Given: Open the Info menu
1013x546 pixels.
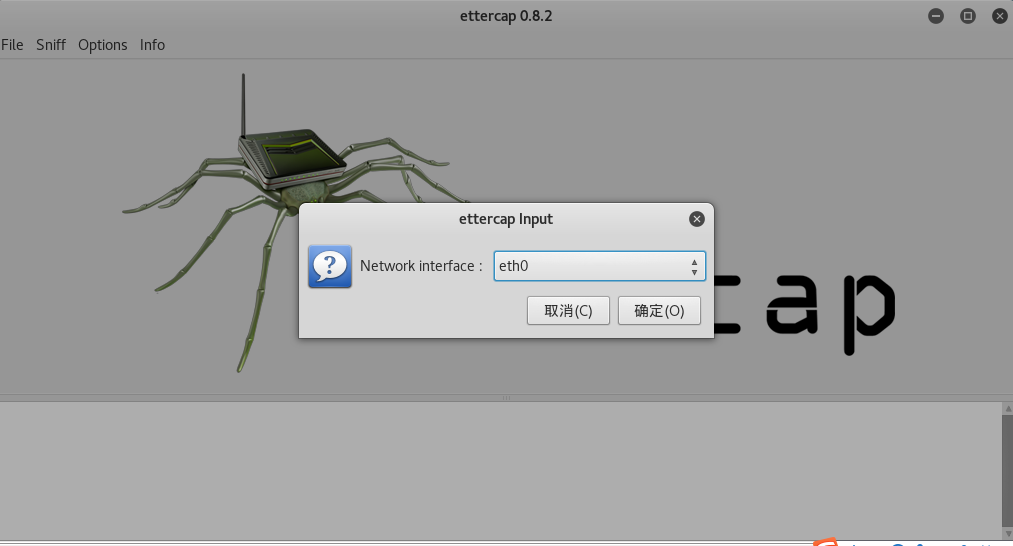Looking at the screenshot, I should (x=152, y=45).
